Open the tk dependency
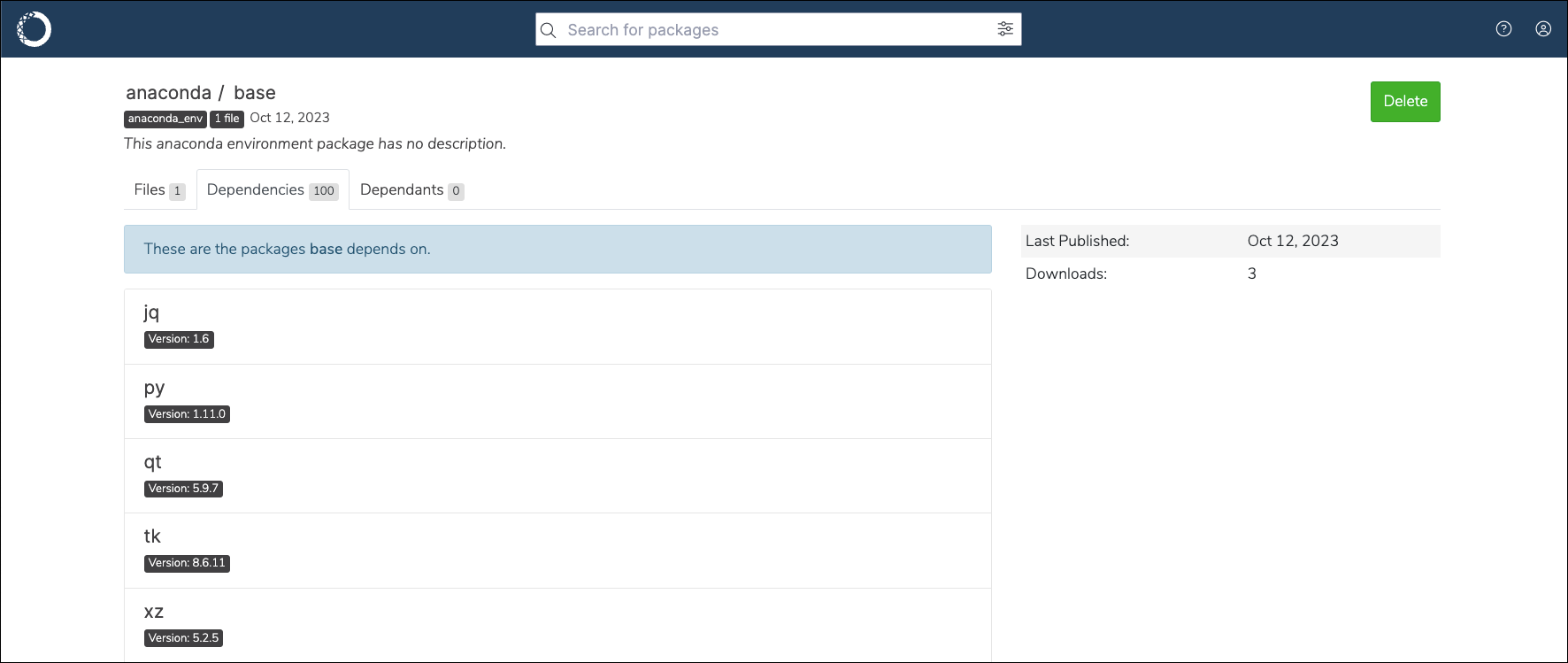1568x663 pixels. click(152, 536)
